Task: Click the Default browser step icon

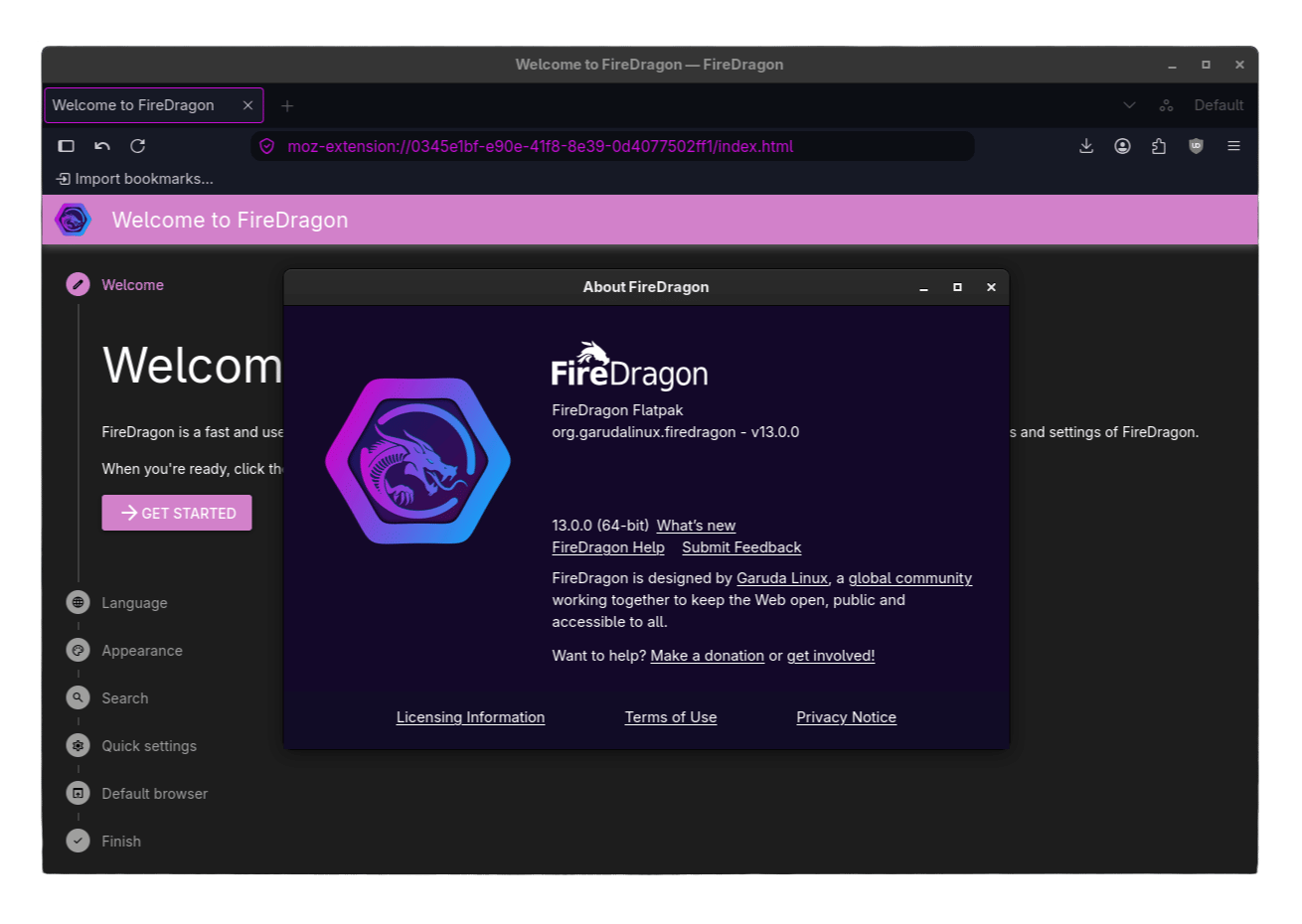Action: pyautogui.click(x=78, y=793)
